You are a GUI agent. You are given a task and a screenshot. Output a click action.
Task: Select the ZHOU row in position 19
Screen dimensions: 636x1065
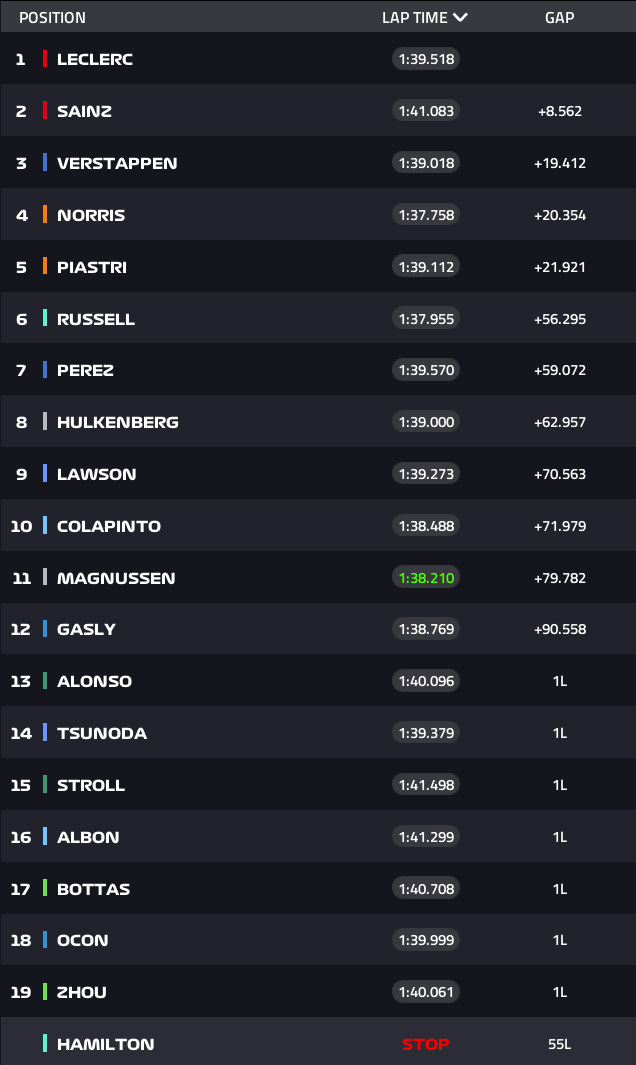(318, 992)
